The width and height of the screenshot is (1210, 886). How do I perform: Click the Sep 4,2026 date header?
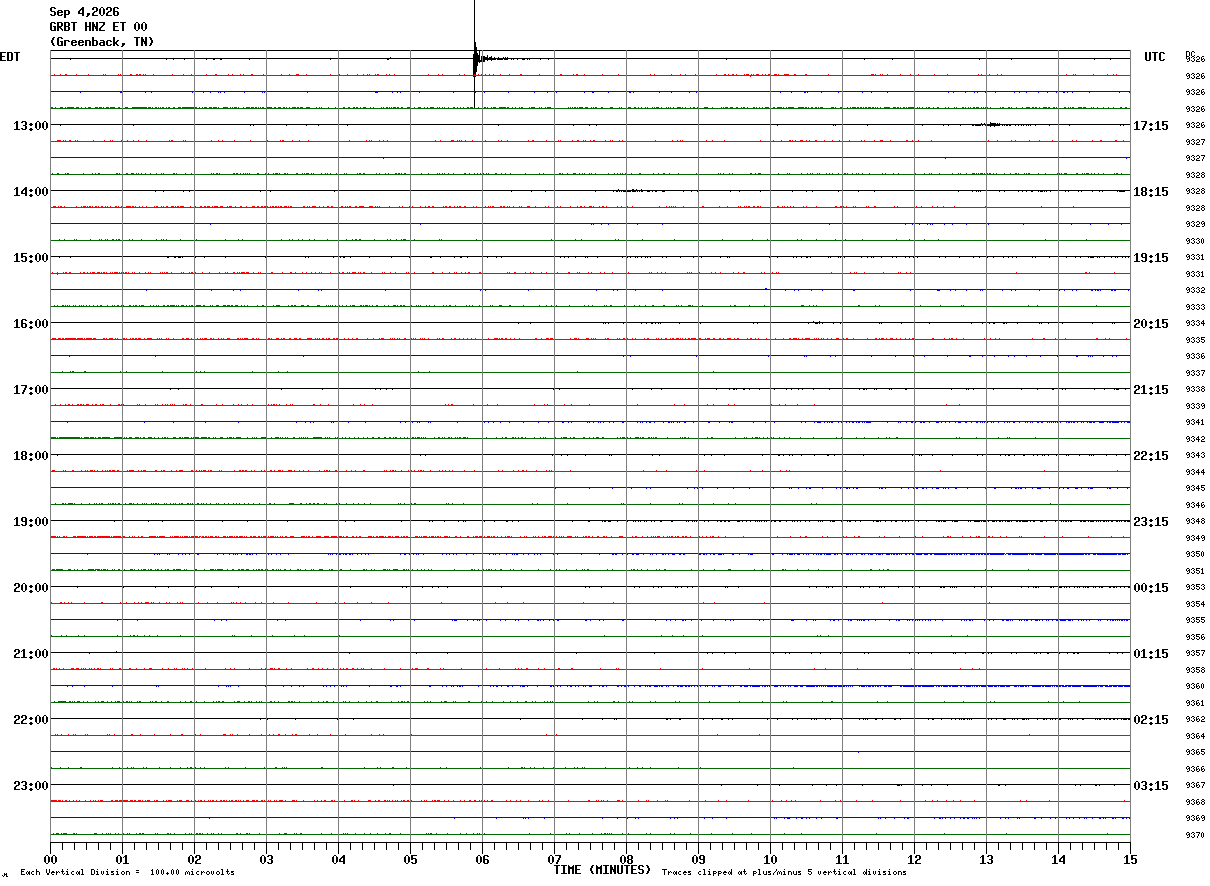(x=84, y=12)
